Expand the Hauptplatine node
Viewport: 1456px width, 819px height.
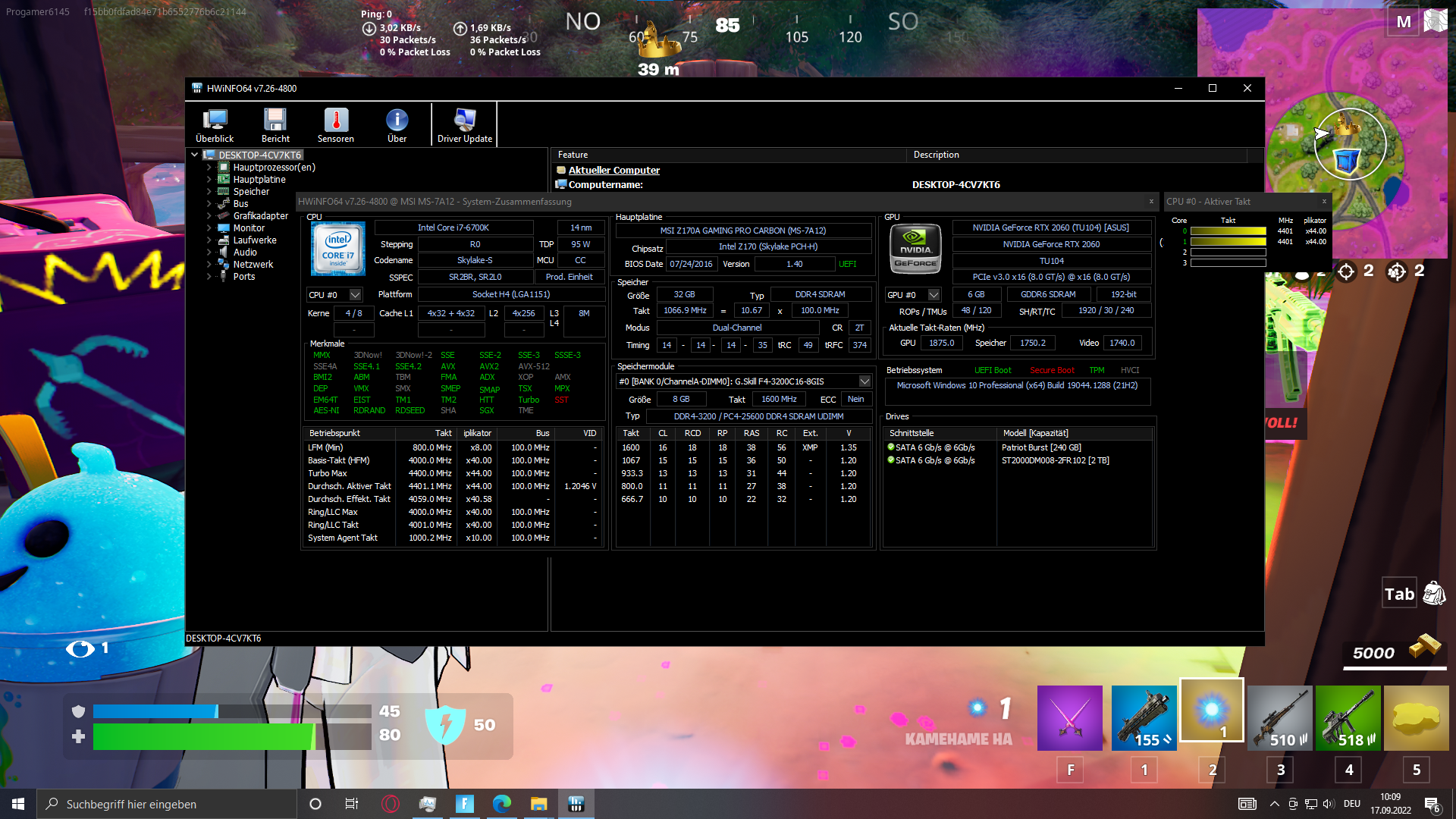[x=209, y=180]
